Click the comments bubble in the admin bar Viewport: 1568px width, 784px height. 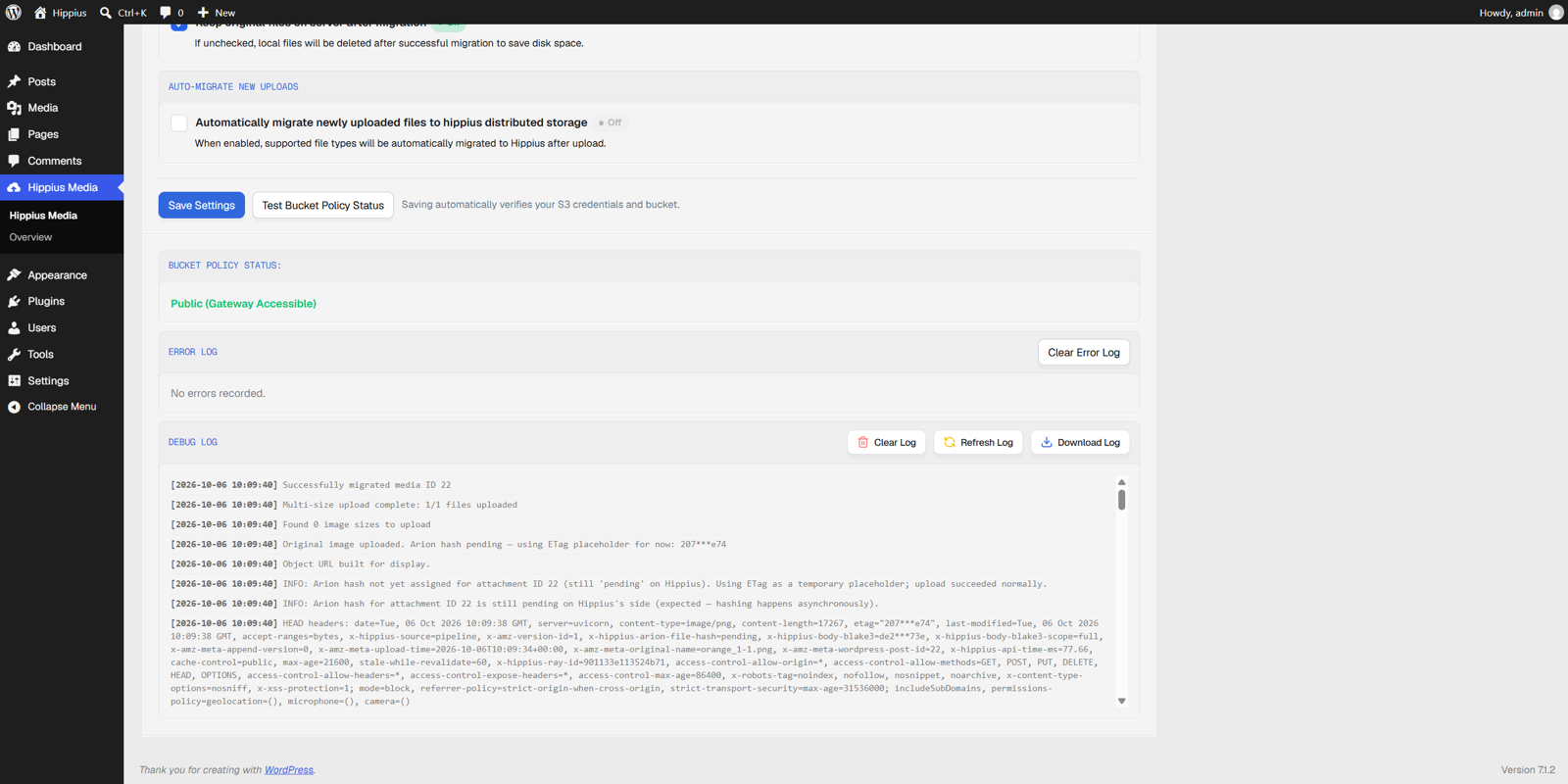click(166, 13)
